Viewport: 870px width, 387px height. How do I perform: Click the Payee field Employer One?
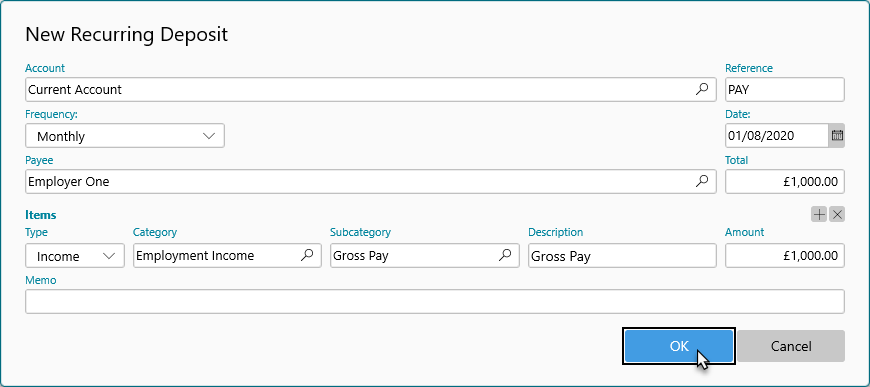coord(371,181)
